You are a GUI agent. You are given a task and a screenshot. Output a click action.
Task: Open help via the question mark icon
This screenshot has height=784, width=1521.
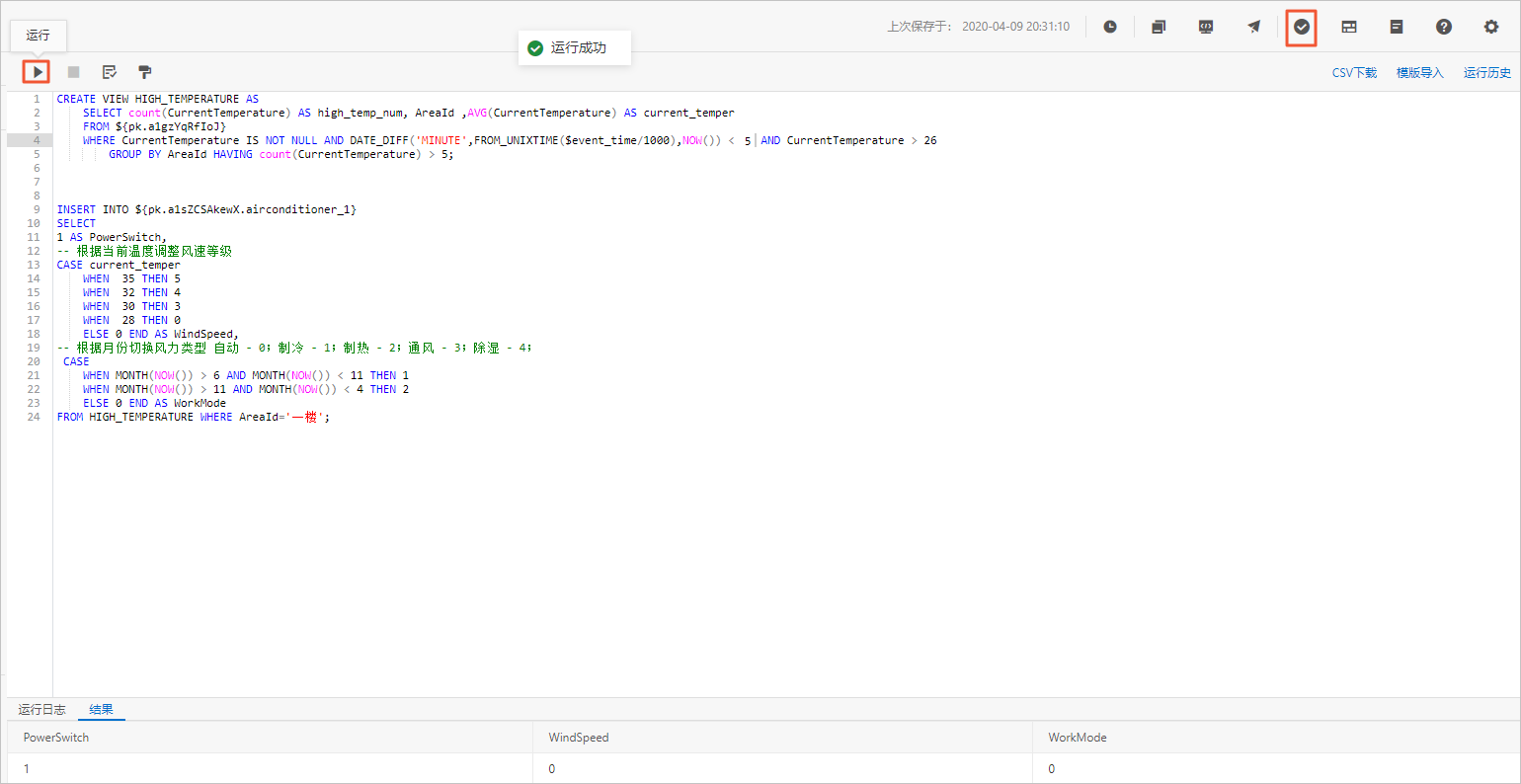tap(1444, 27)
